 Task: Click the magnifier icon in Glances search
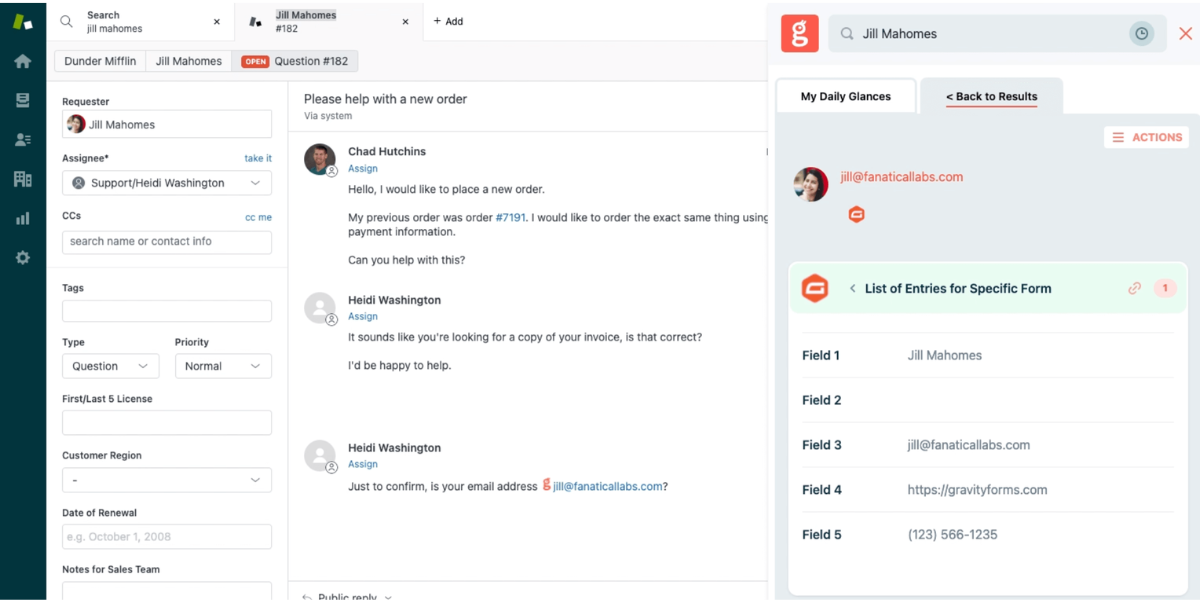click(846, 33)
